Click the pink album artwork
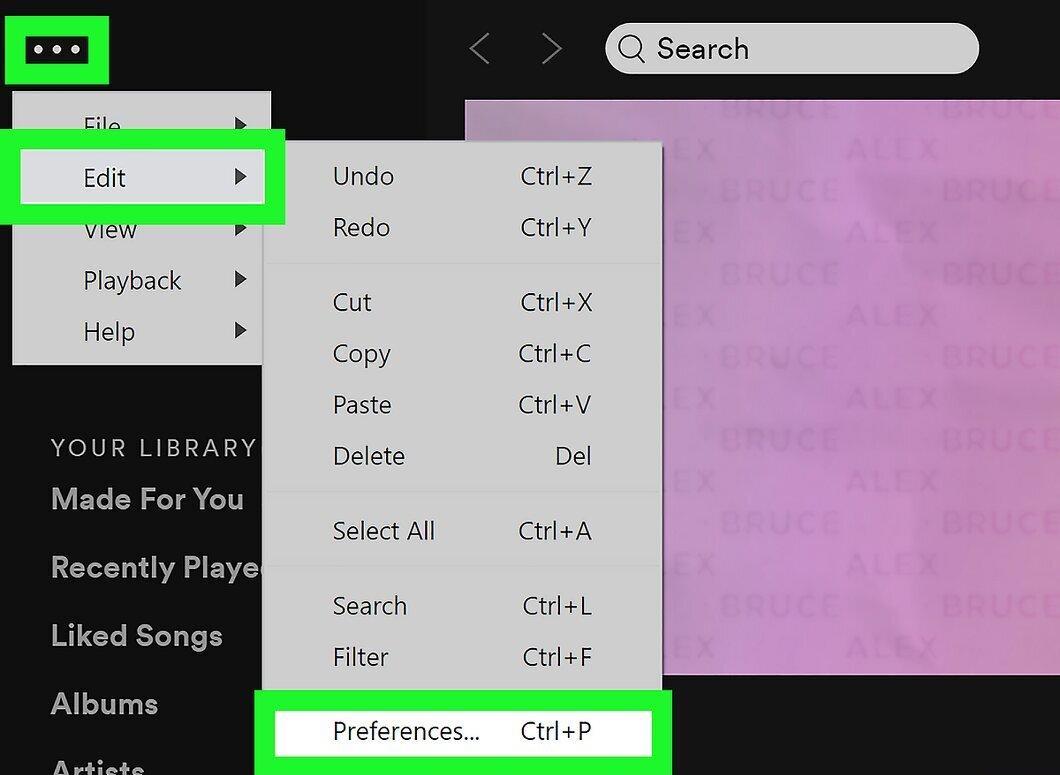1060x775 pixels. click(861, 387)
